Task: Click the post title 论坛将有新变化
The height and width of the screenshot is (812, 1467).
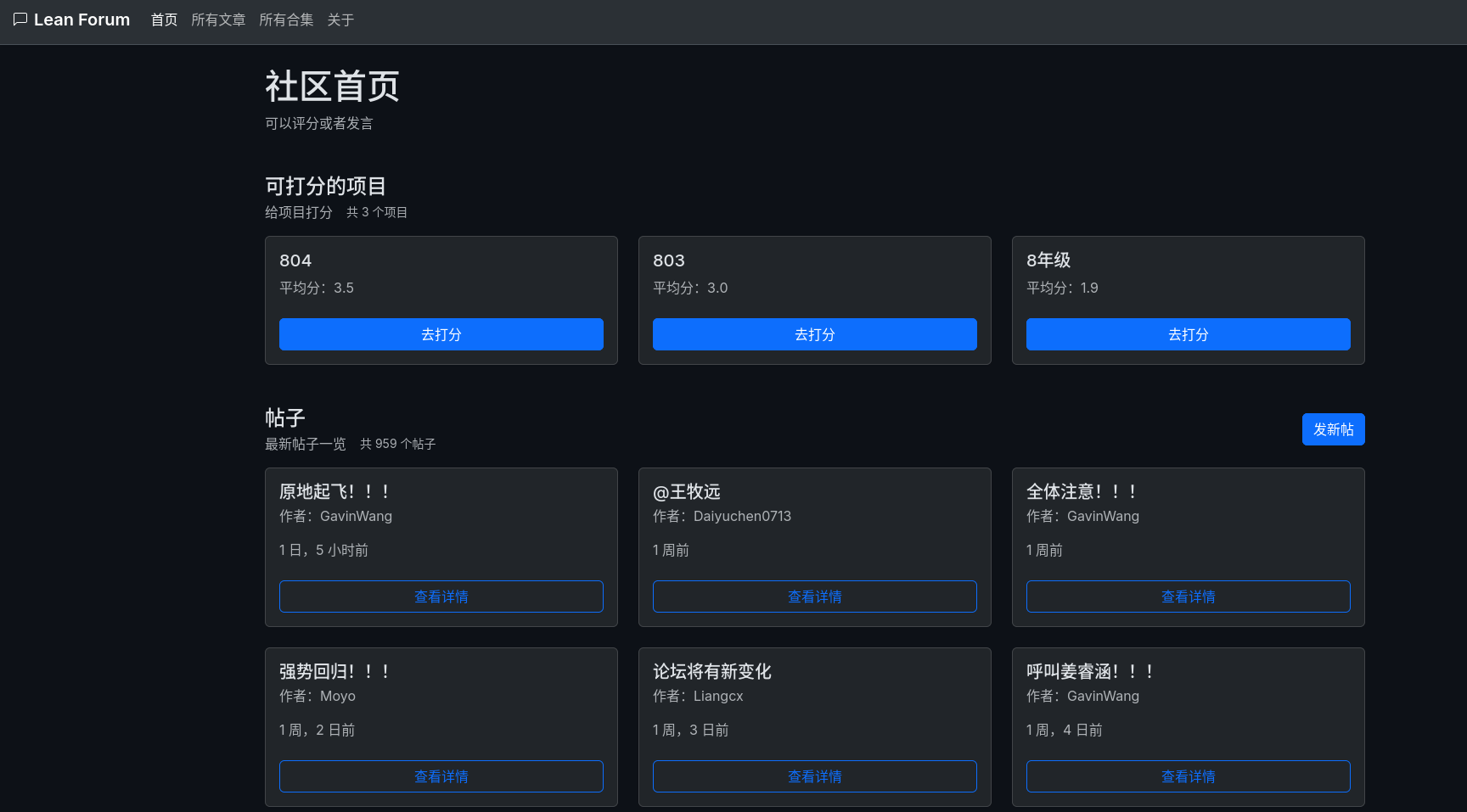Action: click(x=712, y=671)
